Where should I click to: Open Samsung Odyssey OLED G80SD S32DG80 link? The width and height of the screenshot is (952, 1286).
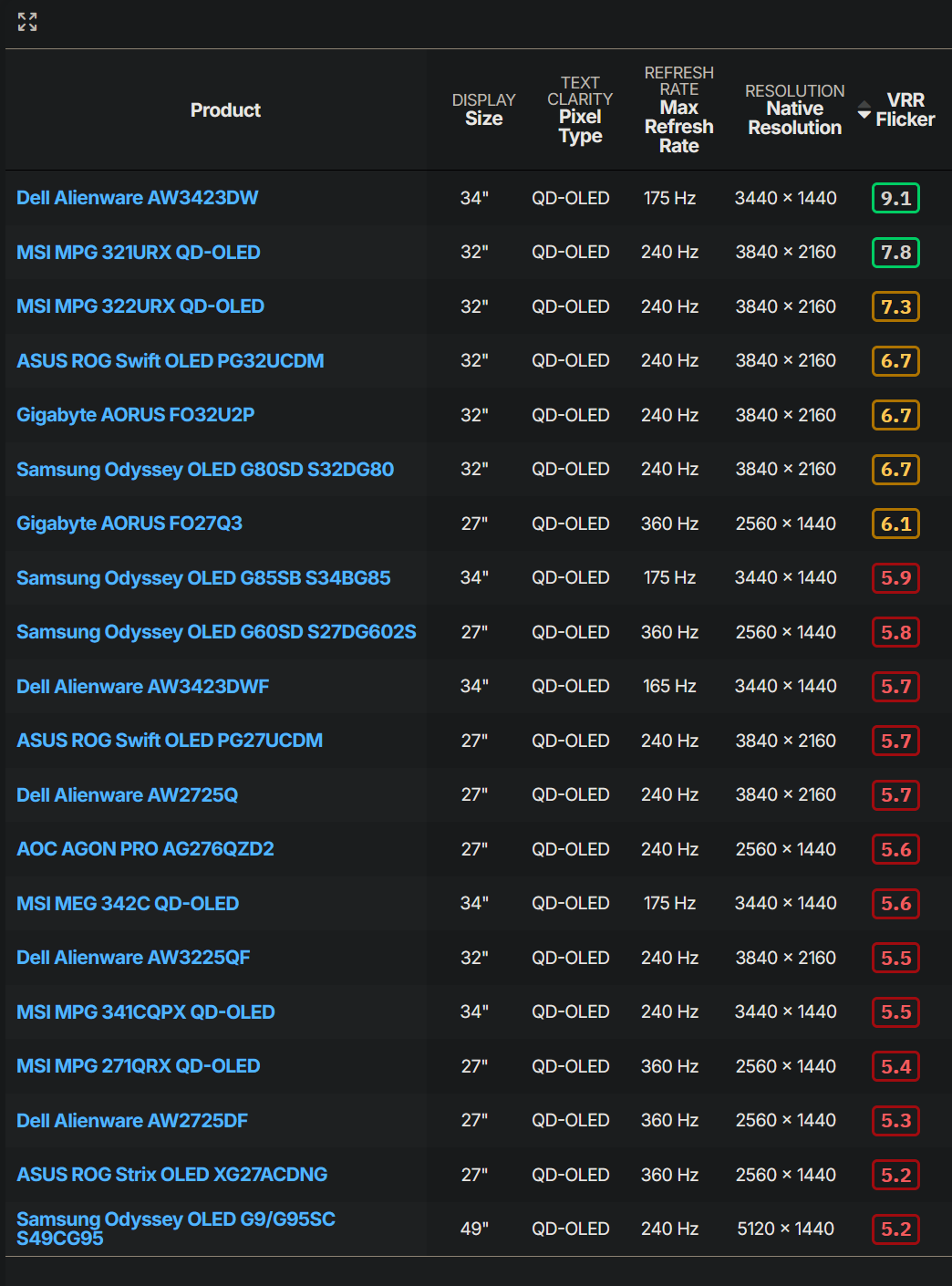pos(205,470)
